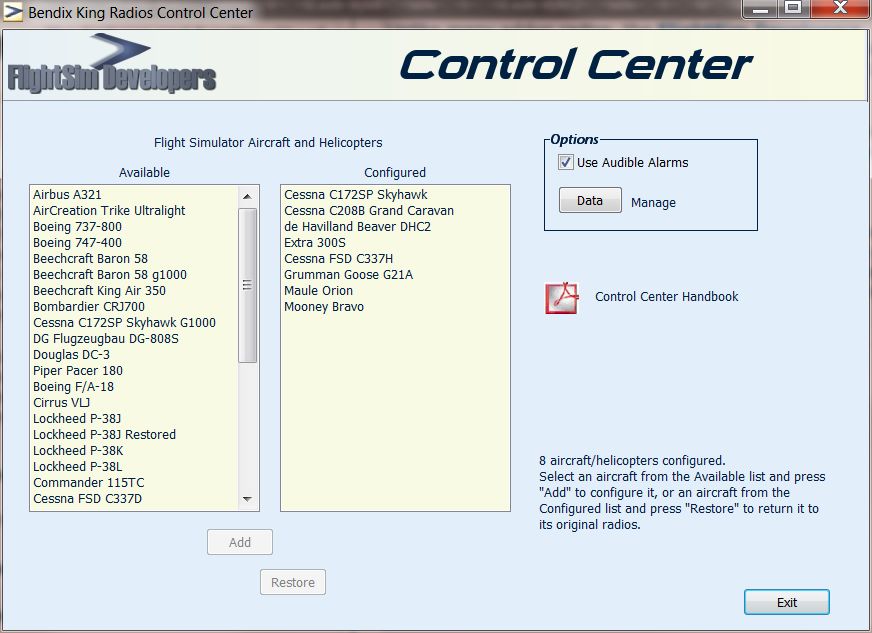Click the Manage label beside Data
This screenshot has width=872, height=633.
pyautogui.click(x=653, y=202)
